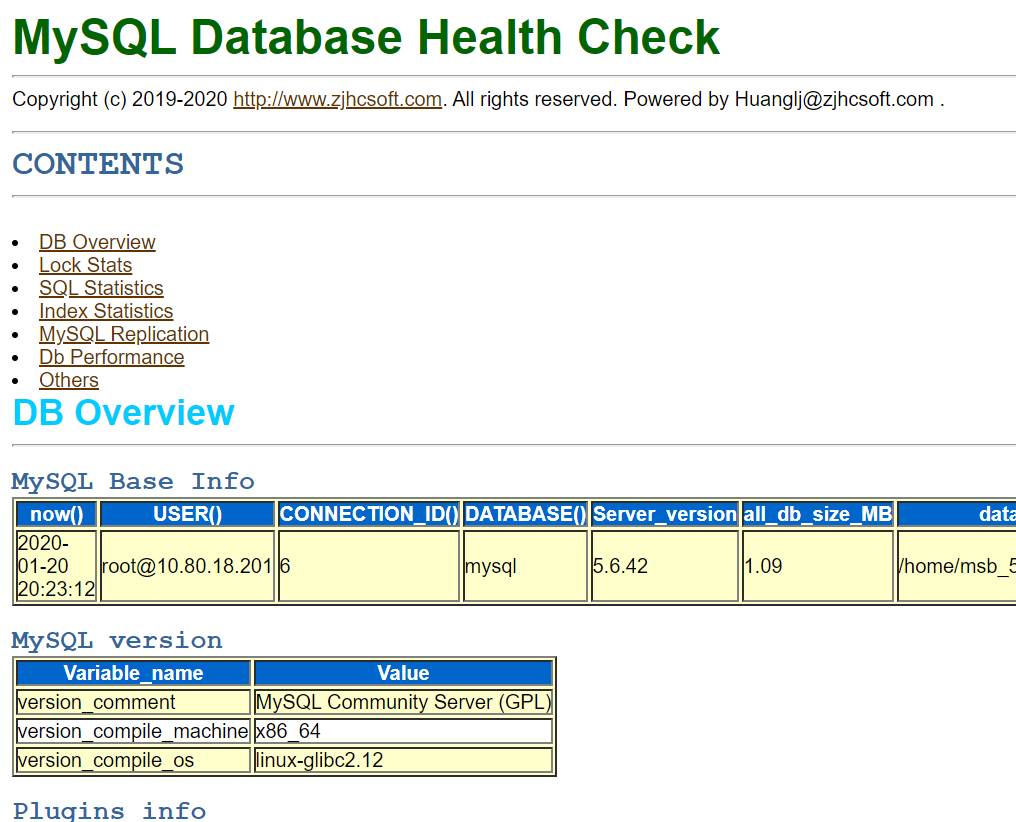Open the http://www.zjhcsoft.com link
Image resolution: width=1016 pixels, height=822 pixels.
point(338,99)
